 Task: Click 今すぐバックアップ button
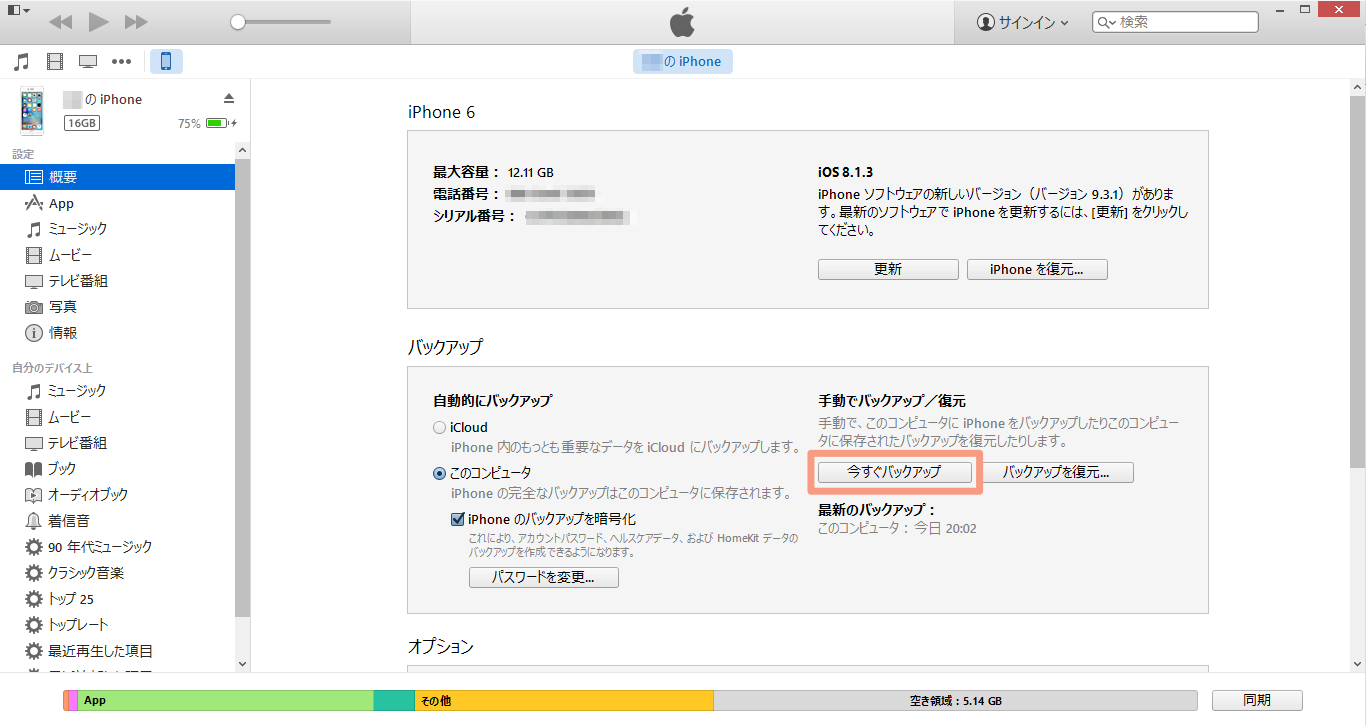coord(894,472)
